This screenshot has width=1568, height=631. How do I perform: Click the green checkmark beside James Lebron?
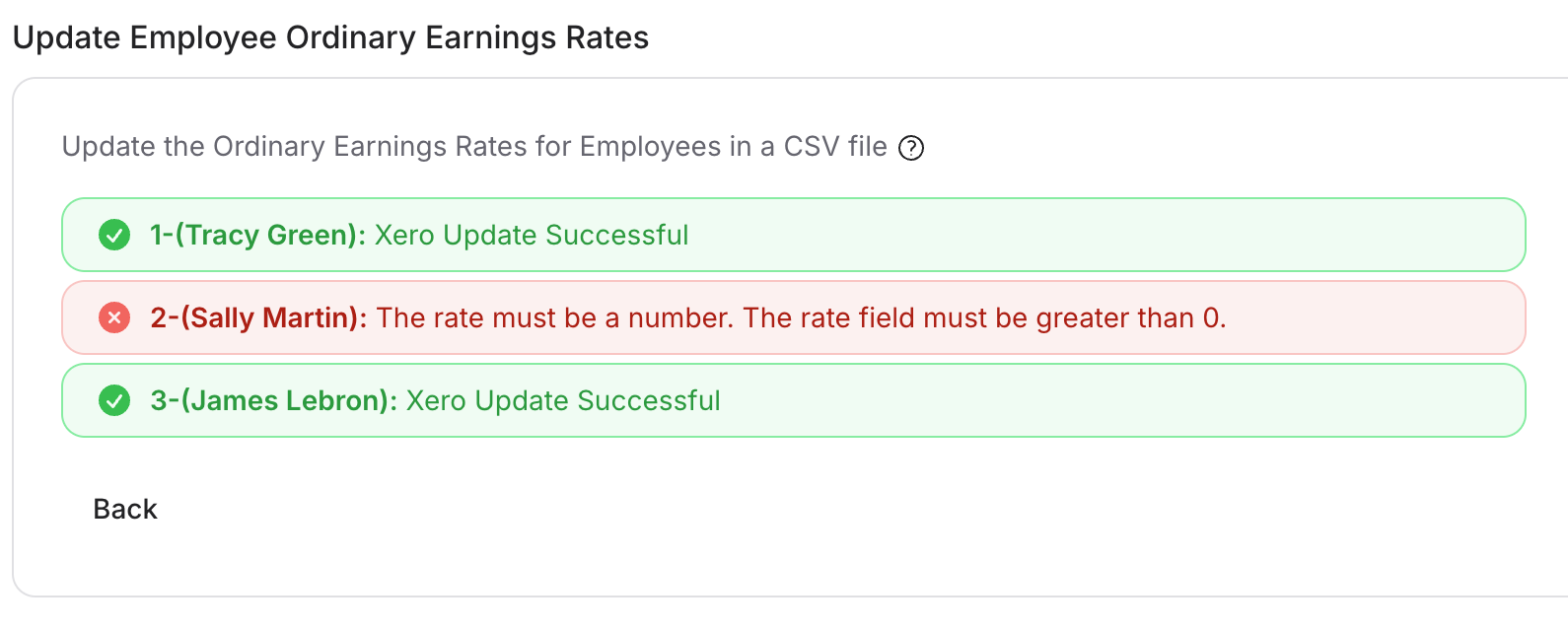click(x=113, y=400)
